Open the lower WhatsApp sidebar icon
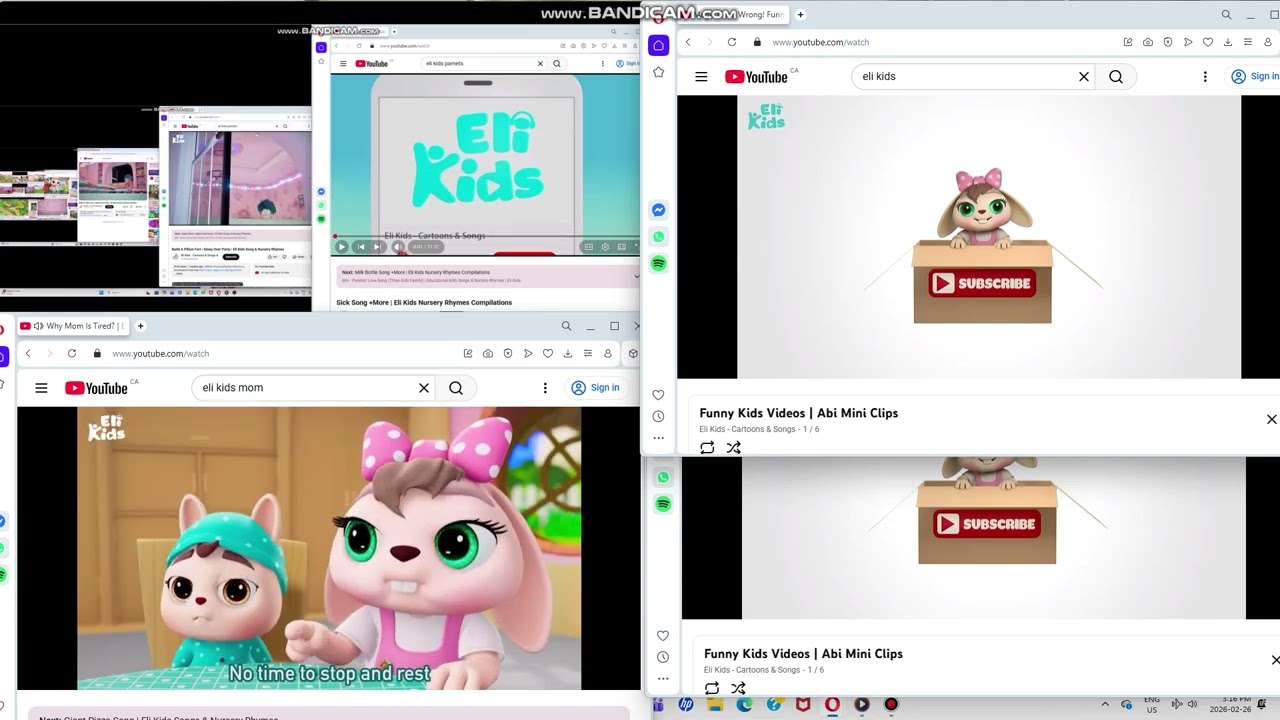The height and width of the screenshot is (720, 1280). (663, 478)
